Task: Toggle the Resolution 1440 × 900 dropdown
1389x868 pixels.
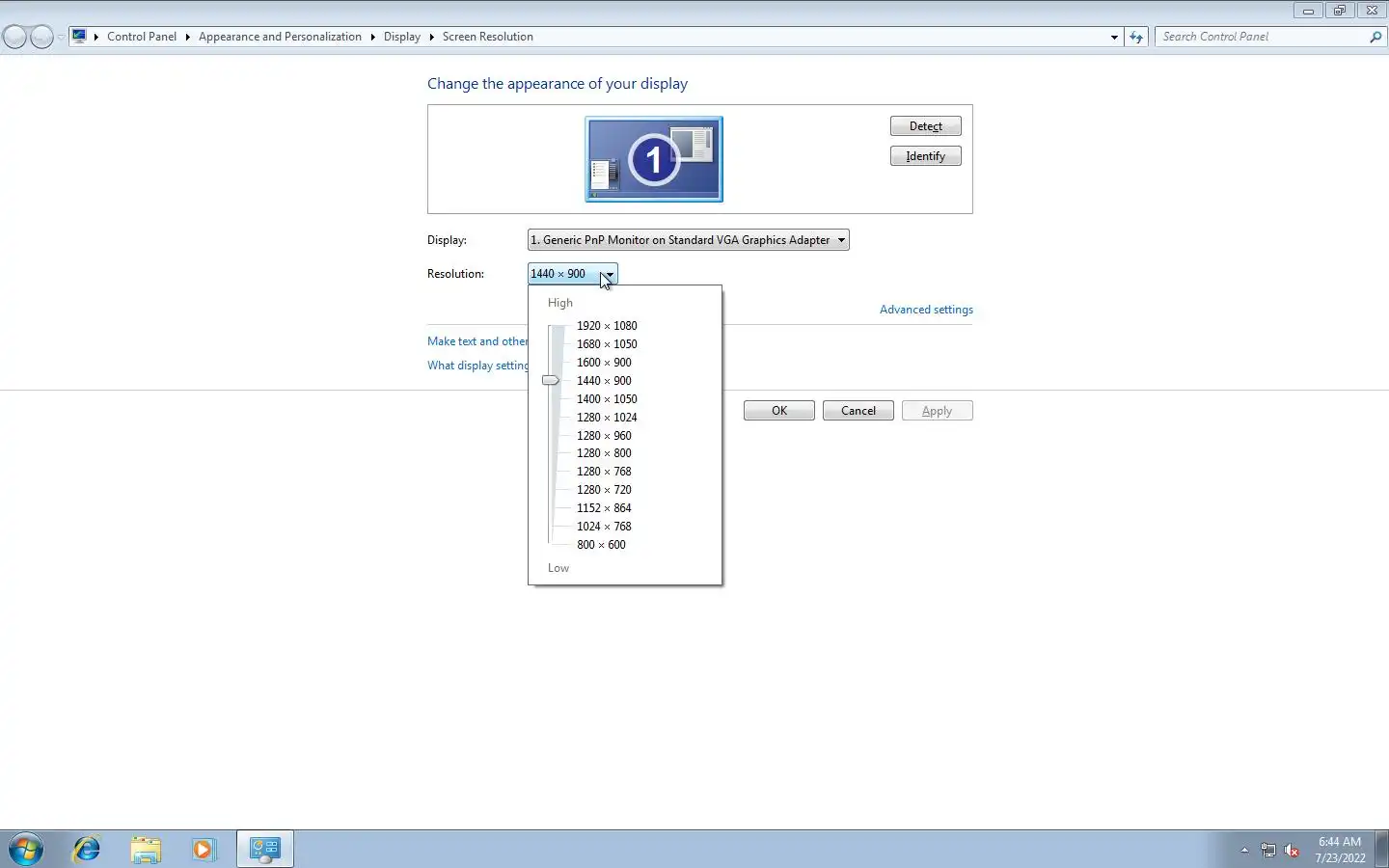Action: click(572, 274)
